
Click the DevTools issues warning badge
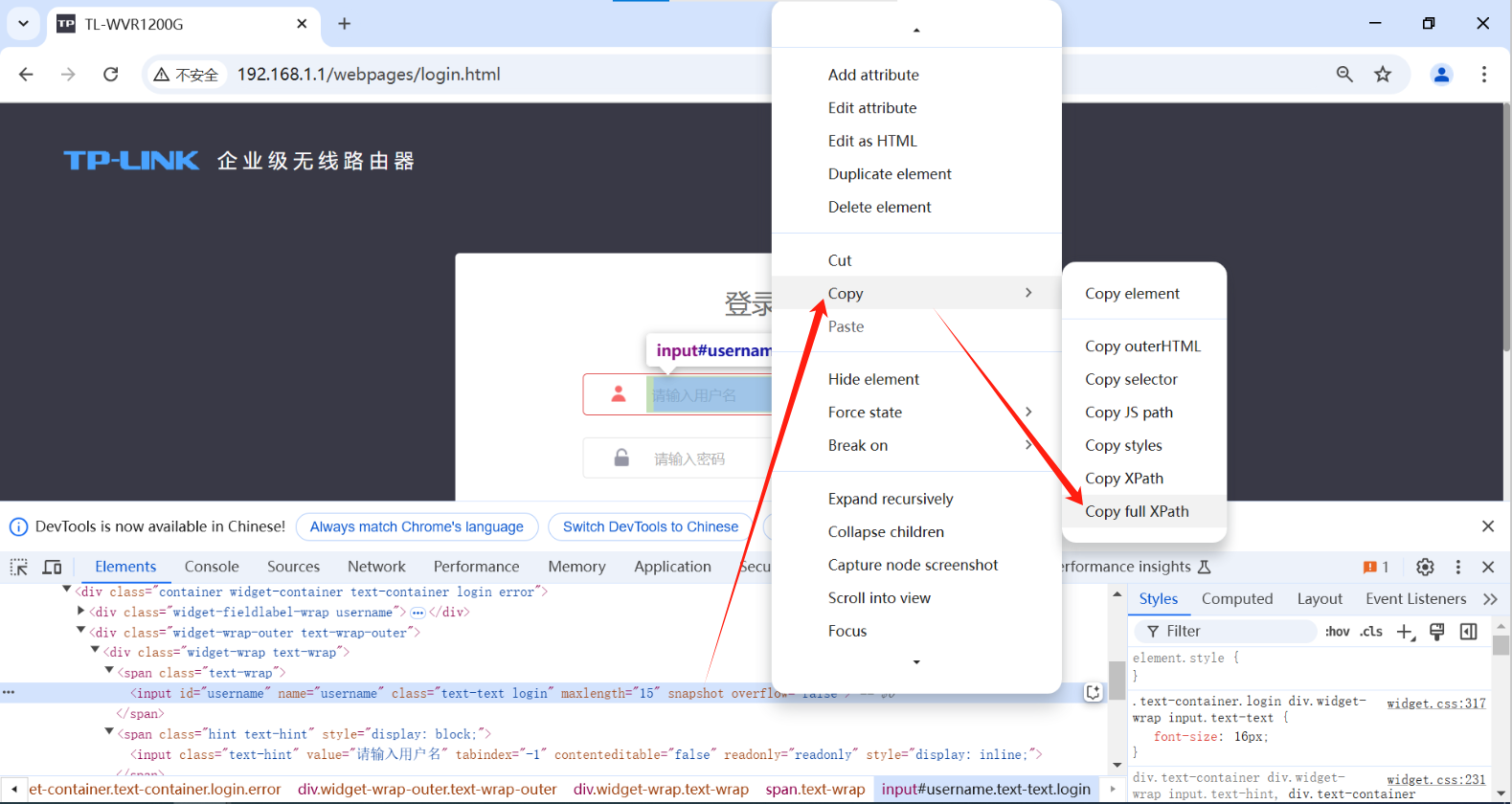pos(1375,567)
